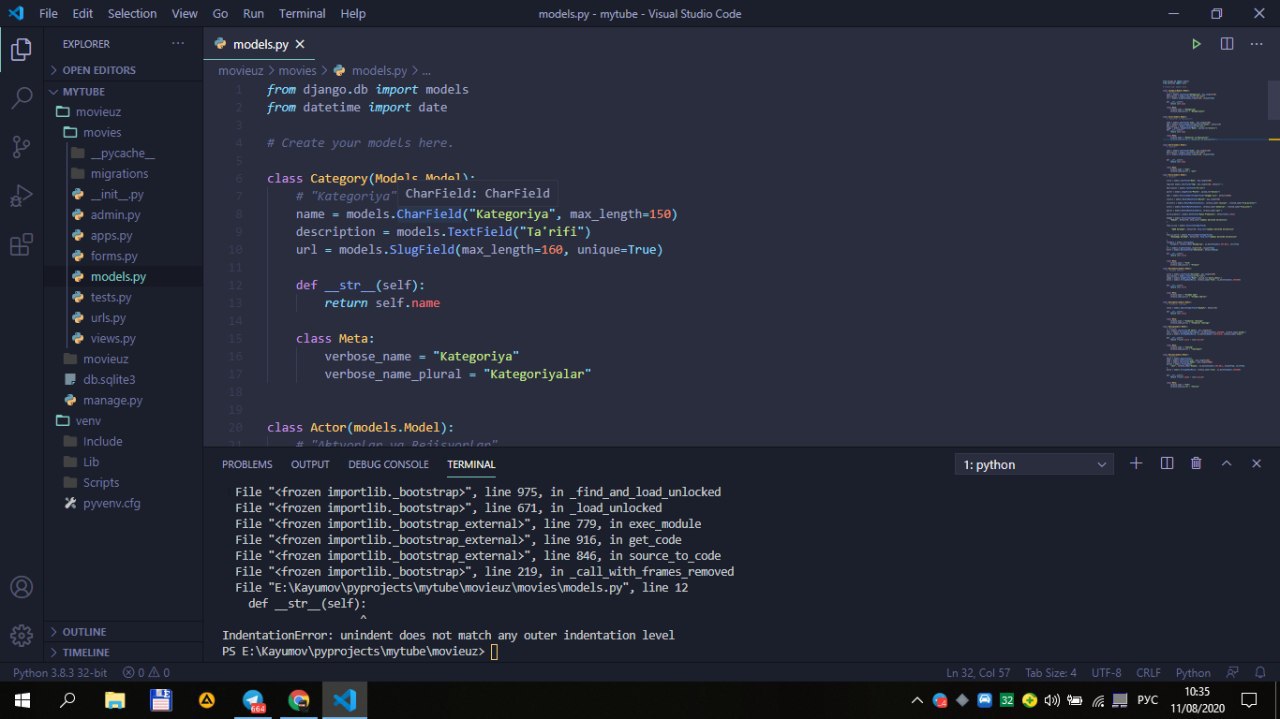Change indentation via Tab Size: 4
Image resolution: width=1280 pixels, height=719 pixels.
pyautogui.click(x=1051, y=673)
